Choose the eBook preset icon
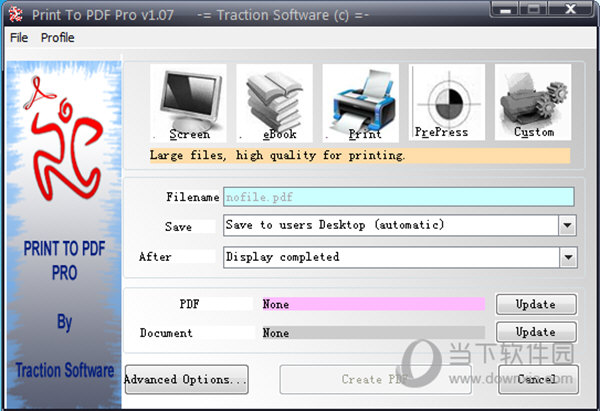The width and height of the screenshot is (600, 411). tap(274, 103)
